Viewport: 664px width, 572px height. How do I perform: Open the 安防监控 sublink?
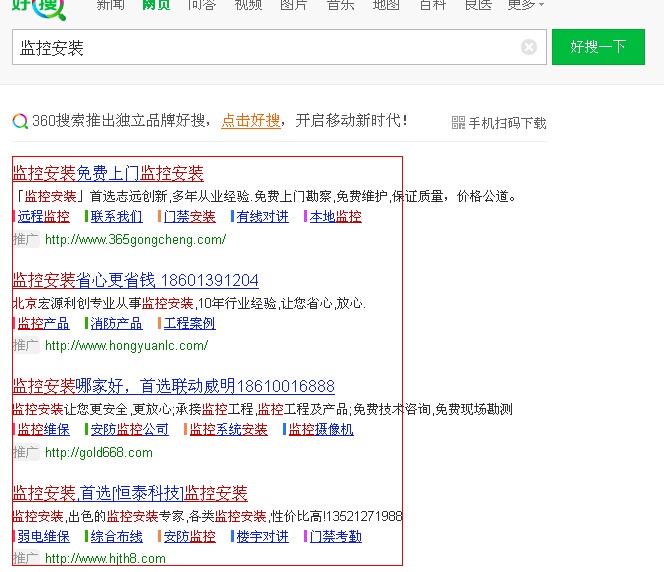[189, 537]
